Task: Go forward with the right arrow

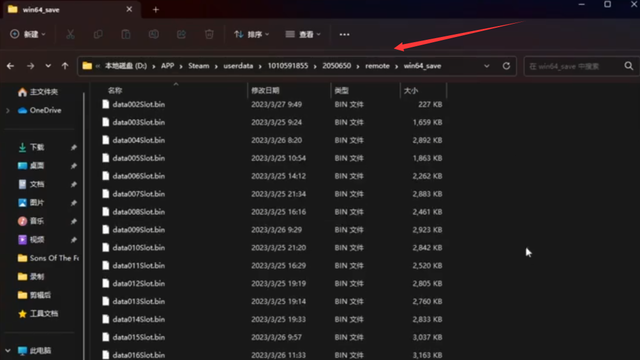Action: point(31,66)
